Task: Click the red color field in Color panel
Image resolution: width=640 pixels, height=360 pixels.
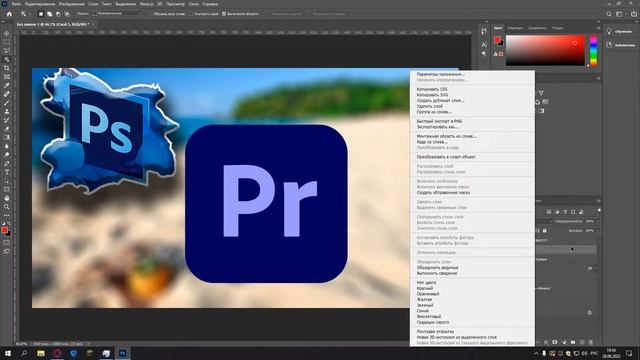Action: (x=545, y=50)
